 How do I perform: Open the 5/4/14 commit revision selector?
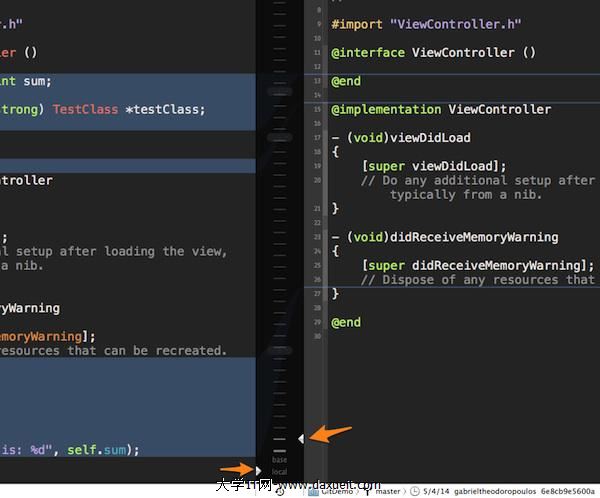434,491
